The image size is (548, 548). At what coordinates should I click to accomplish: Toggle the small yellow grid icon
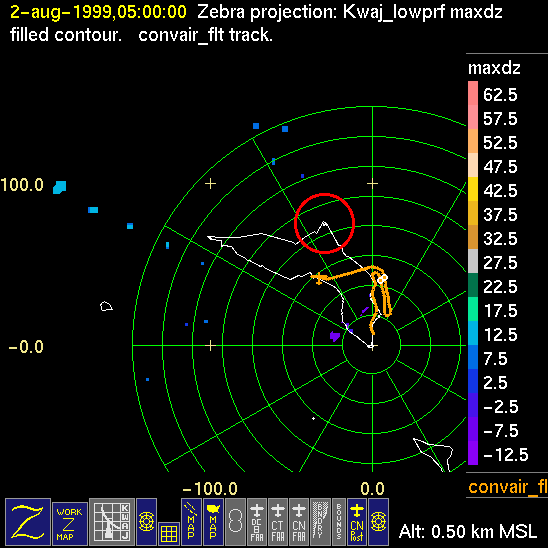click(169, 533)
